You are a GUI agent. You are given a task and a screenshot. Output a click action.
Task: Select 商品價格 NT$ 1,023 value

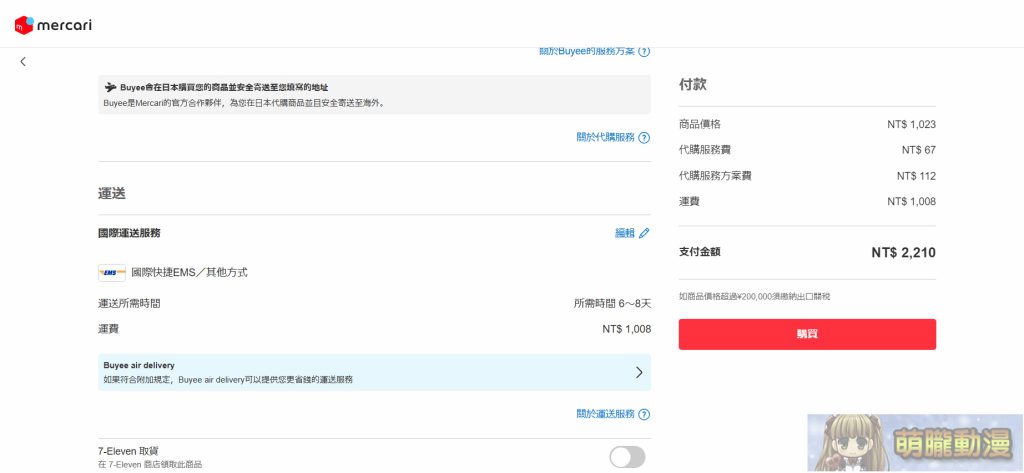[911, 124]
